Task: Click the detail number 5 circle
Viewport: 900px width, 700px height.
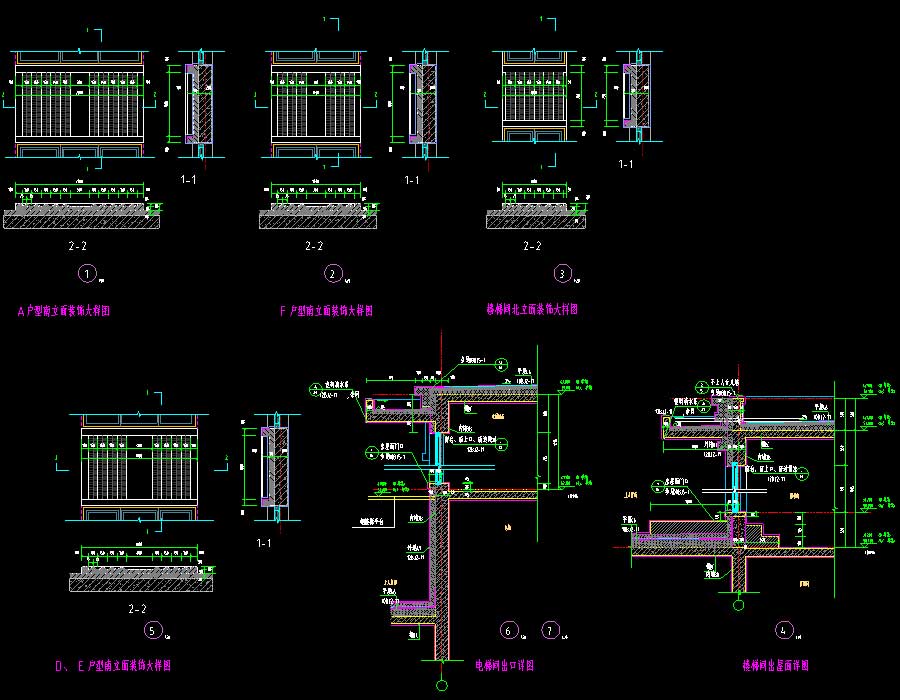Action: point(152,631)
